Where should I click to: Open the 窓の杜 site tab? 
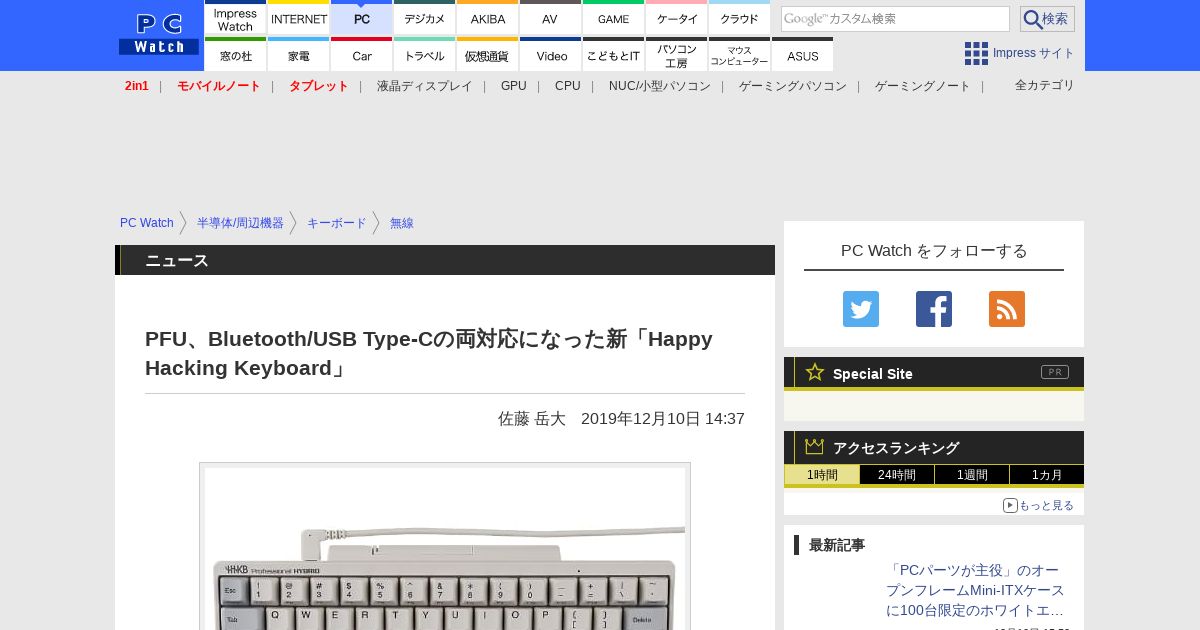point(236,54)
